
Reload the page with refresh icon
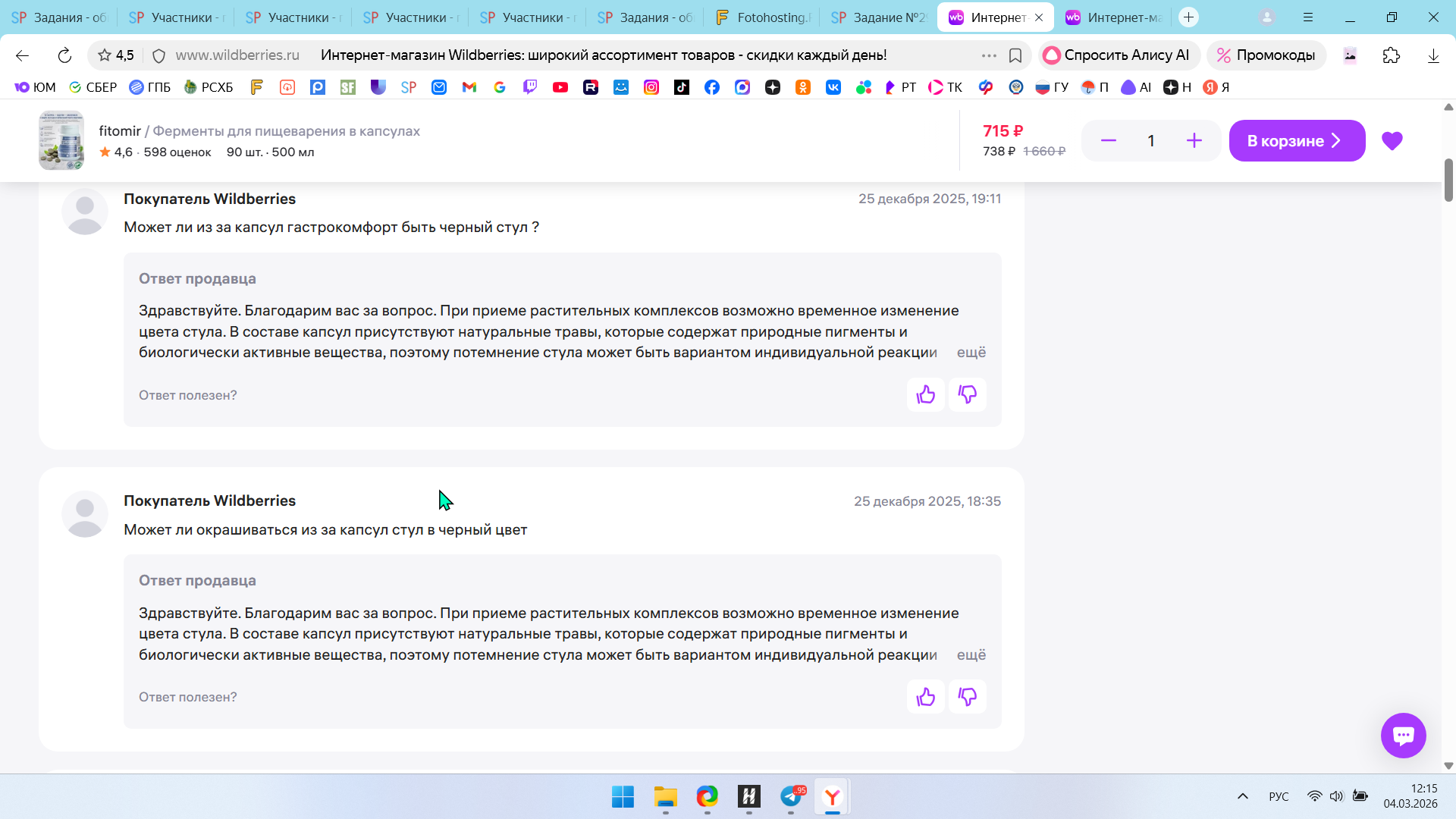pyautogui.click(x=64, y=55)
